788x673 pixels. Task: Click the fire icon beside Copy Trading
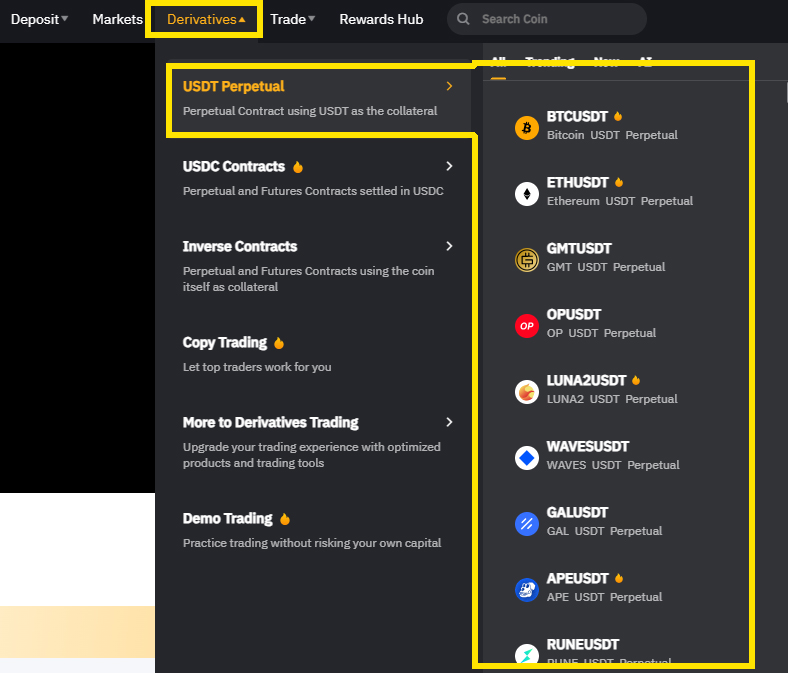pos(279,343)
